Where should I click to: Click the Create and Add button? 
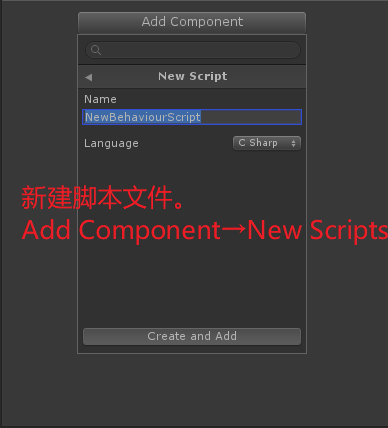click(192, 336)
